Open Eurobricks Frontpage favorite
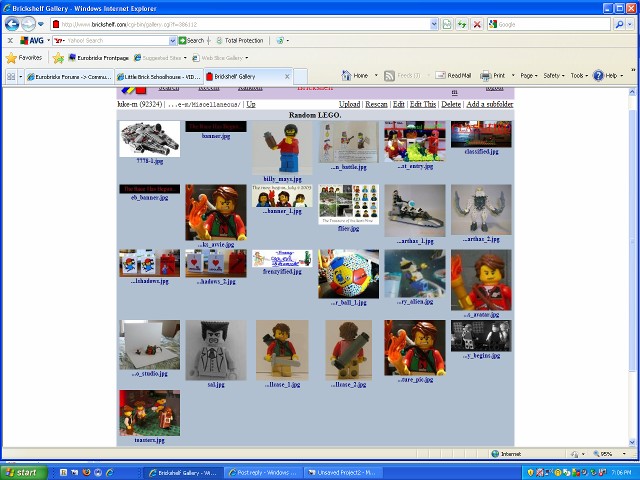Viewport: 640px width, 480px height. click(x=98, y=58)
